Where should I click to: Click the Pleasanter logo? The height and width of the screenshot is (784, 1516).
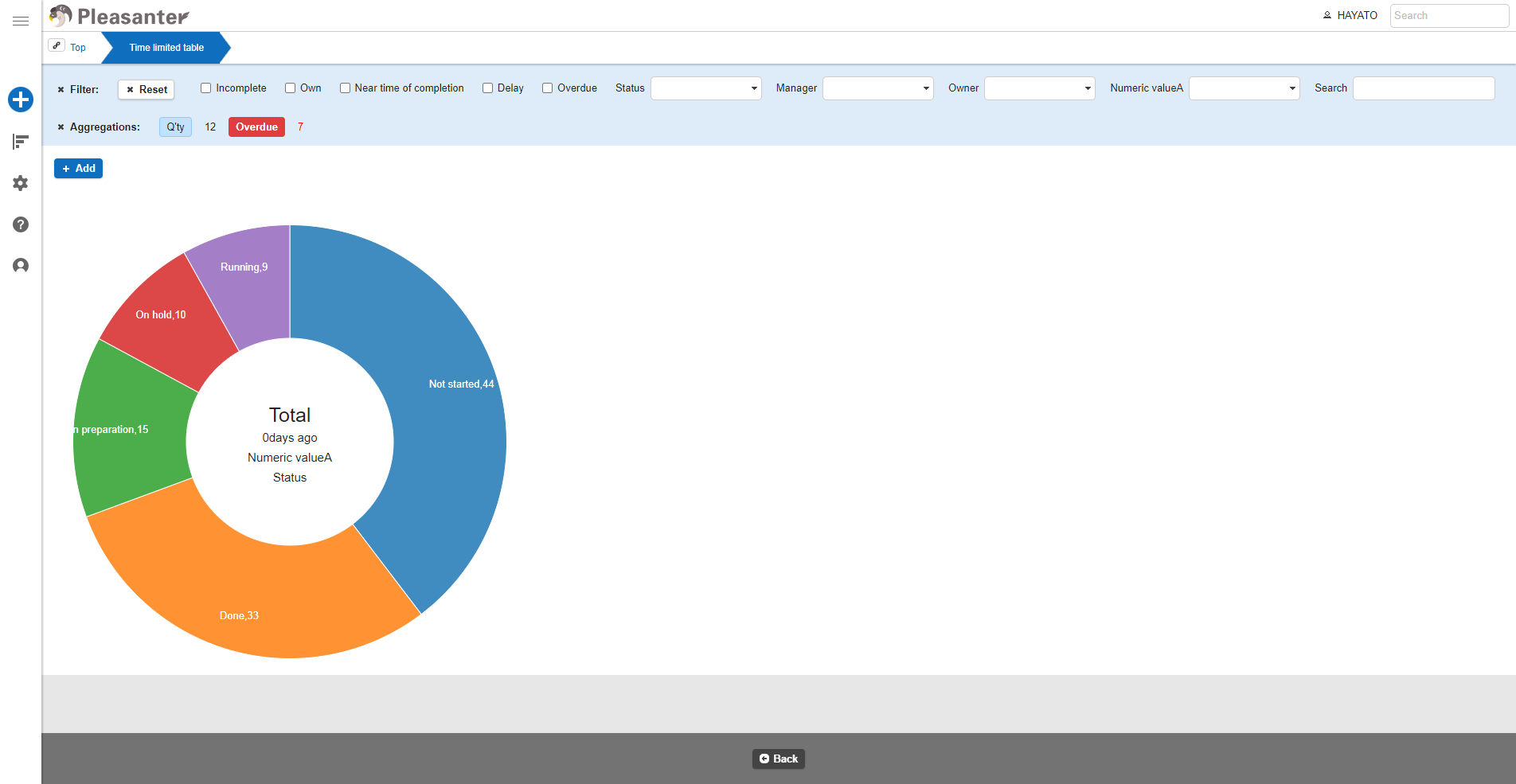coord(119,16)
